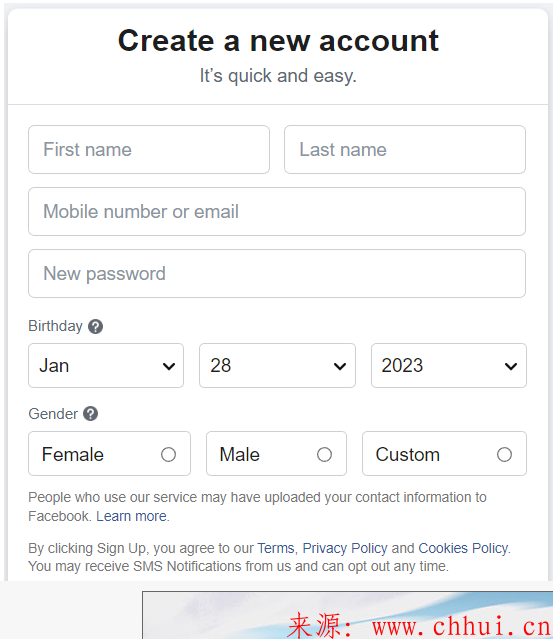Select the Custom gender radio button
Image resolution: width=553 pixels, height=639 pixels.
pyautogui.click(x=504, y=454)
